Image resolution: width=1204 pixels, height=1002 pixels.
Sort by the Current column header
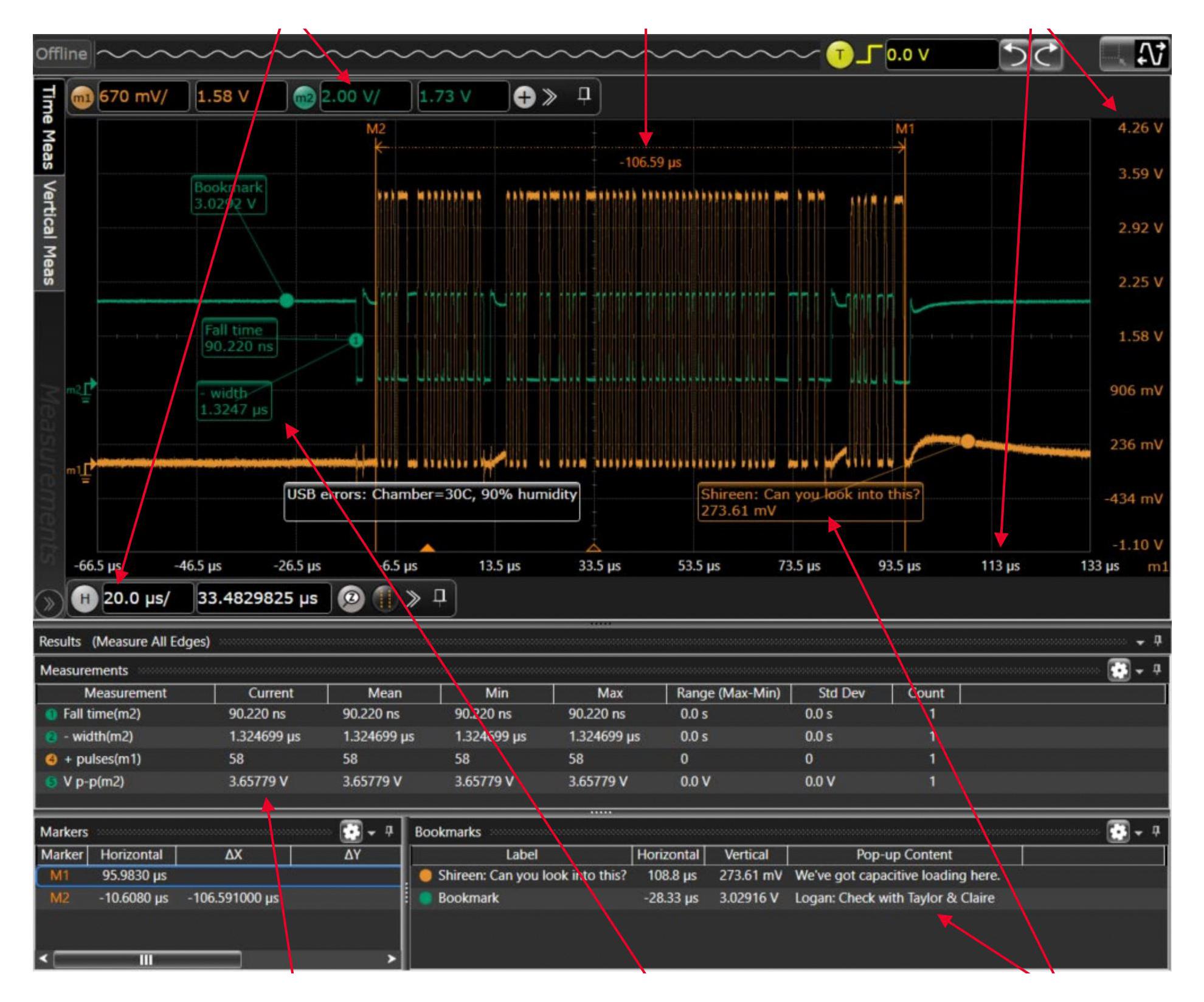[271, 694]
